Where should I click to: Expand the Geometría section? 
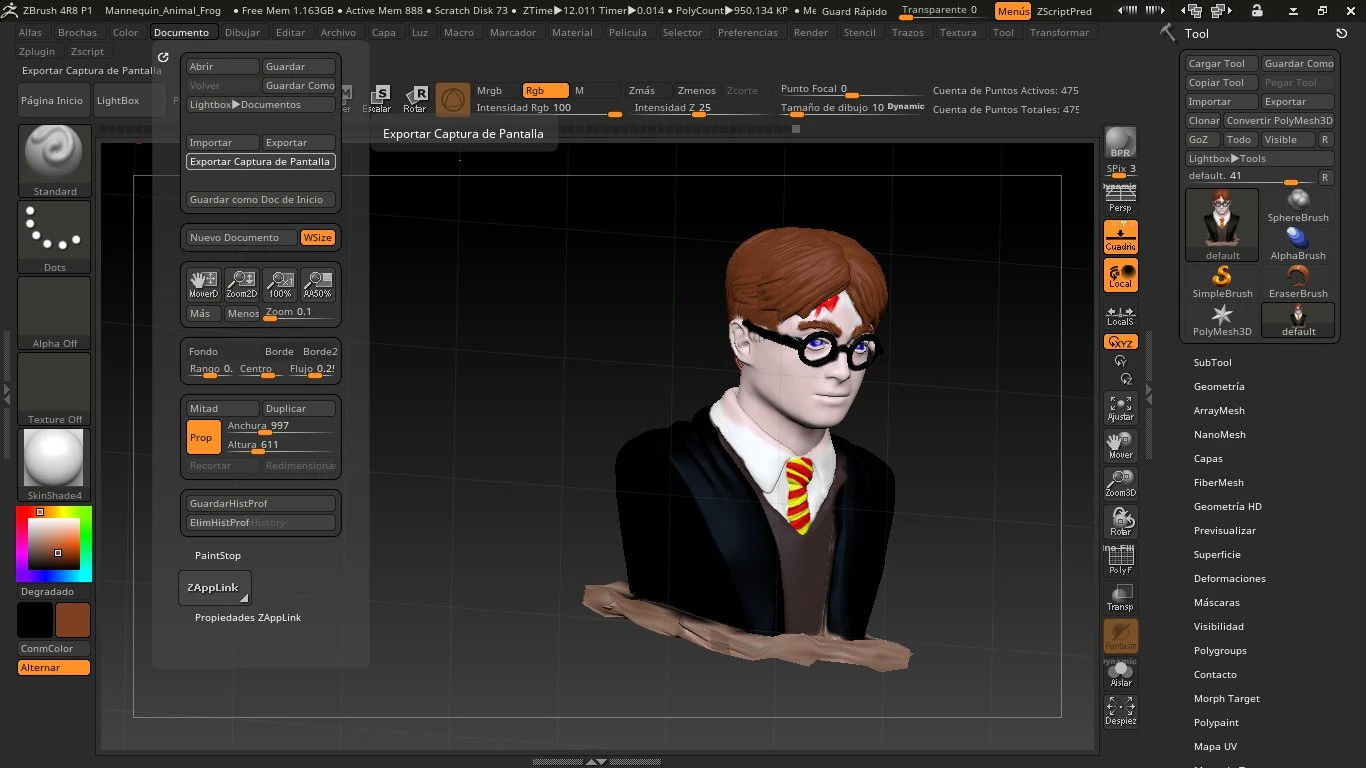pyautogui.click(x=1219, y=387)
